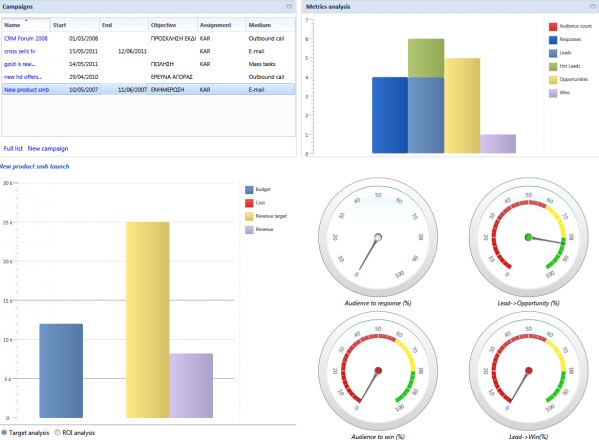599x440 pixels.
Task: Sort by the Medium column header
Action: 270,25
